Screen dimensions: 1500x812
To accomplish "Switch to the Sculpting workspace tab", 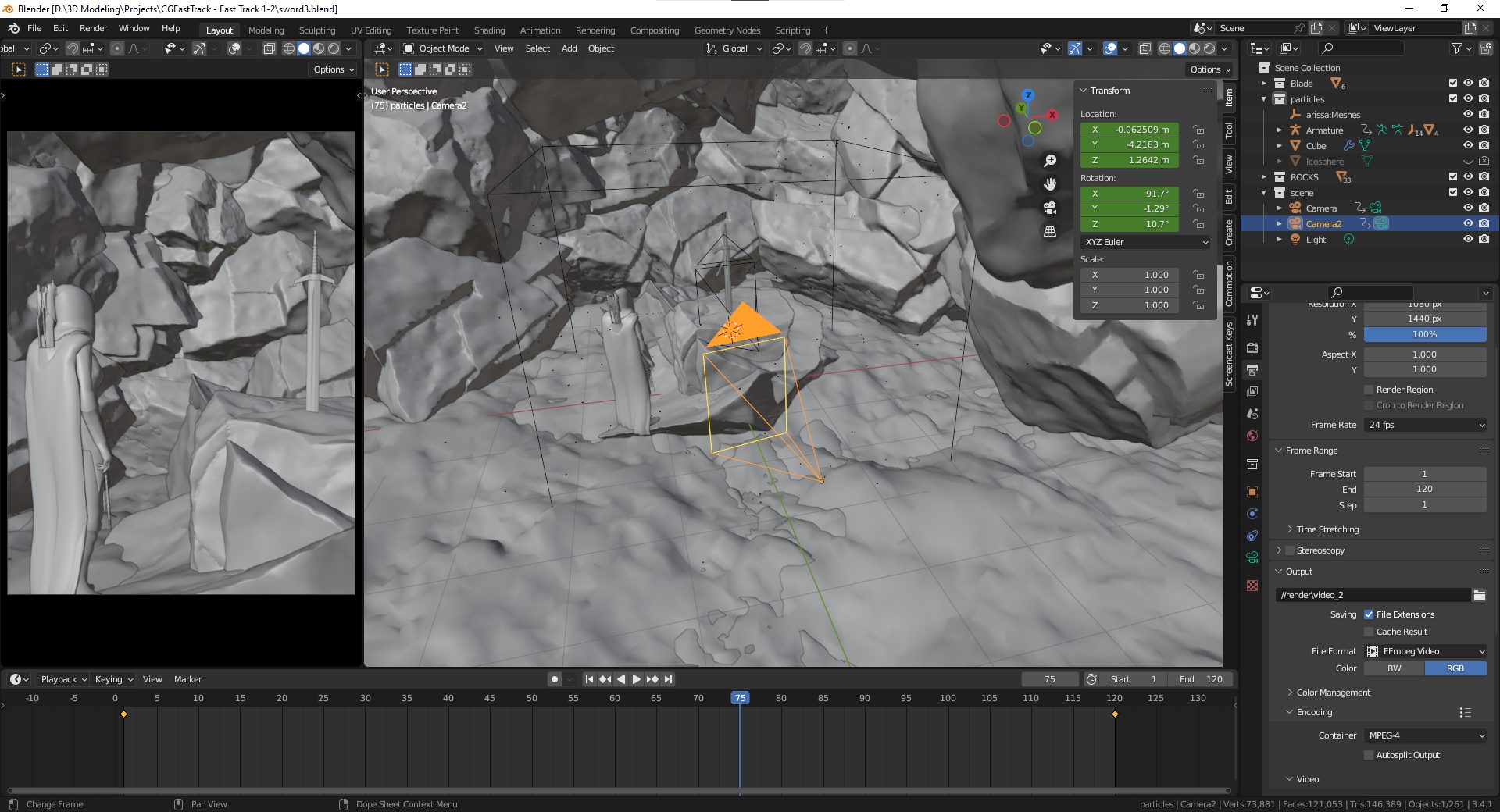I will 316,30.
